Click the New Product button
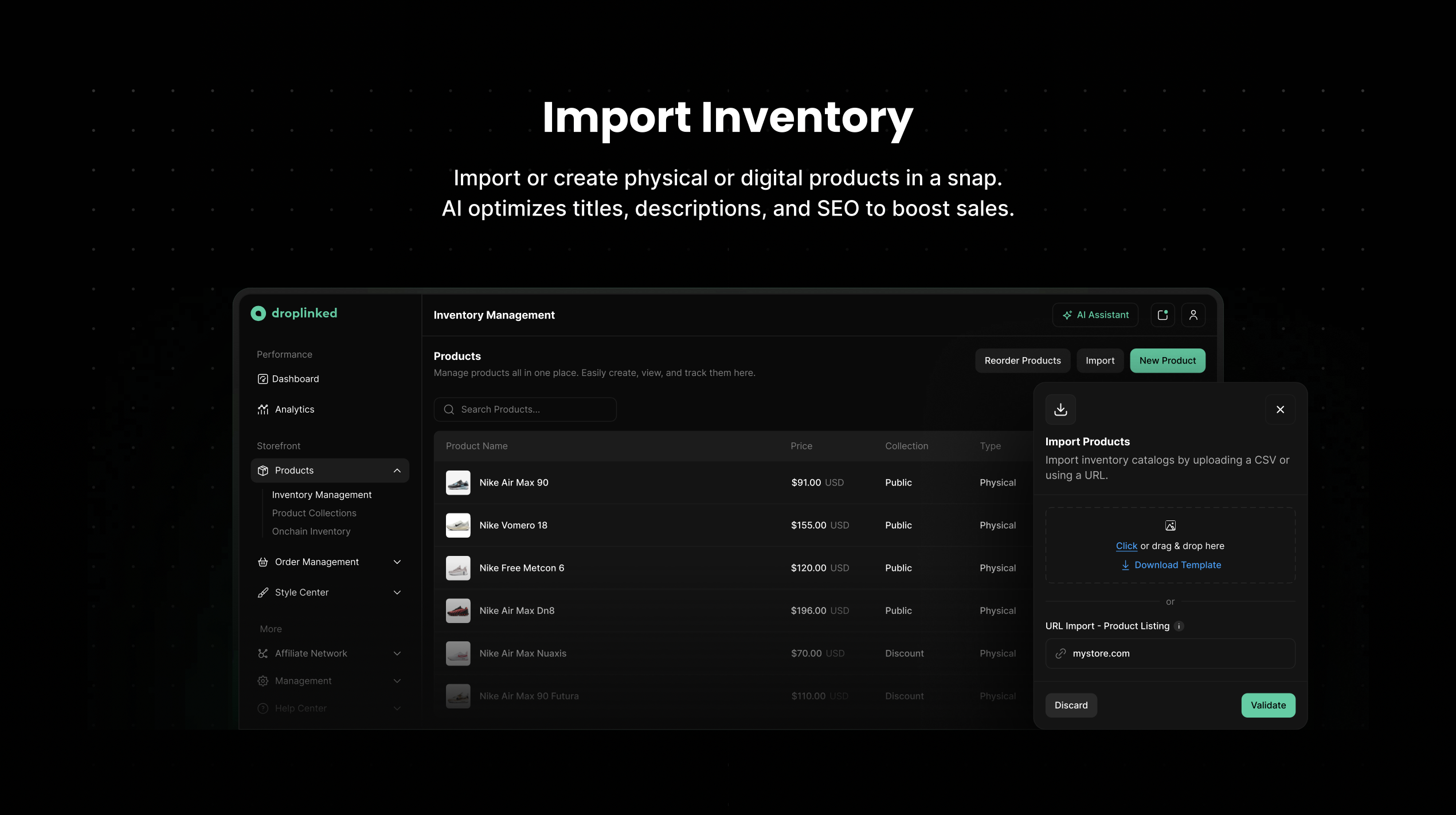 pos(1167,361)
